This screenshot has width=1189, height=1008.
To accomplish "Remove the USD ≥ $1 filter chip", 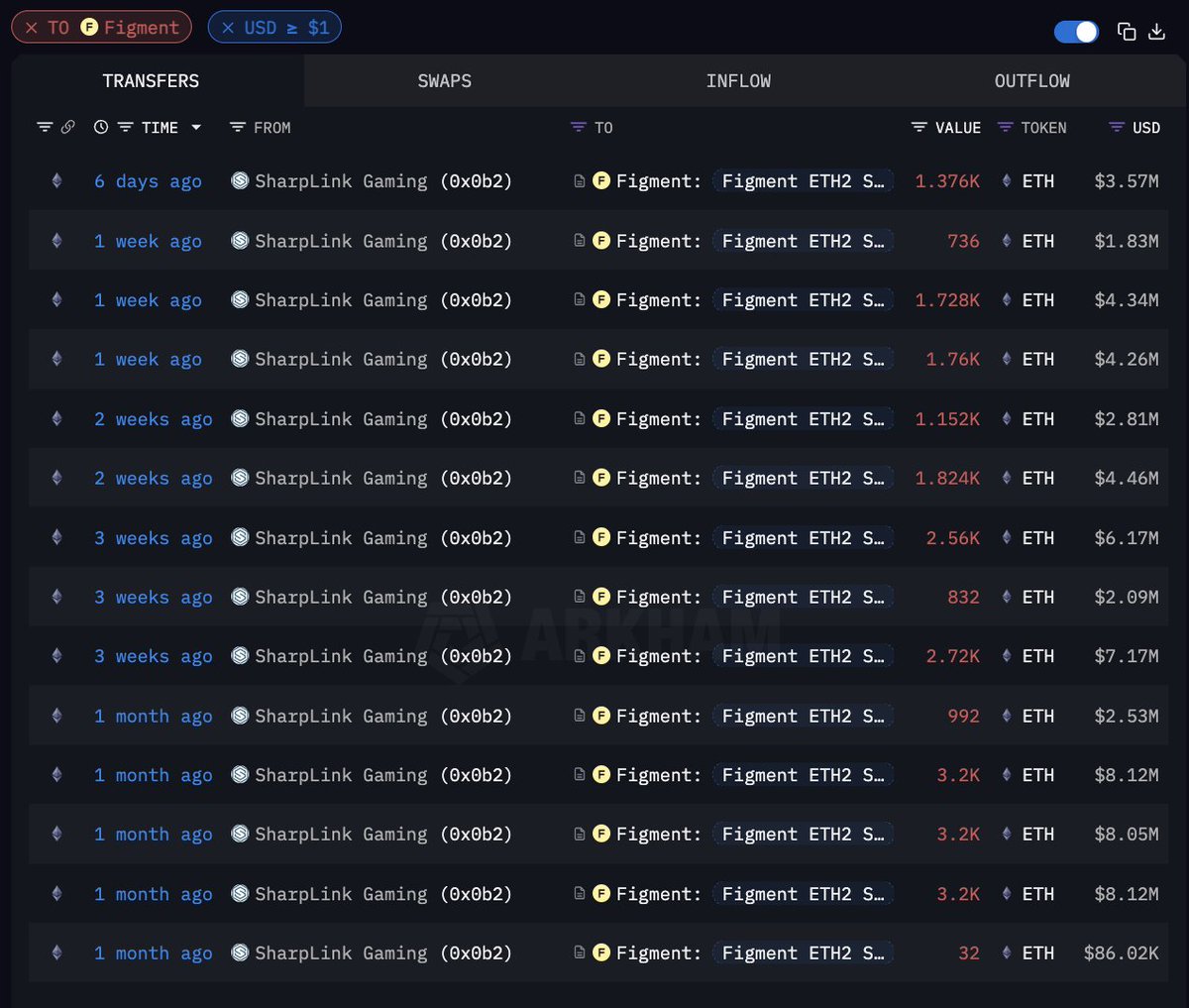I will [x=228, y=28].
